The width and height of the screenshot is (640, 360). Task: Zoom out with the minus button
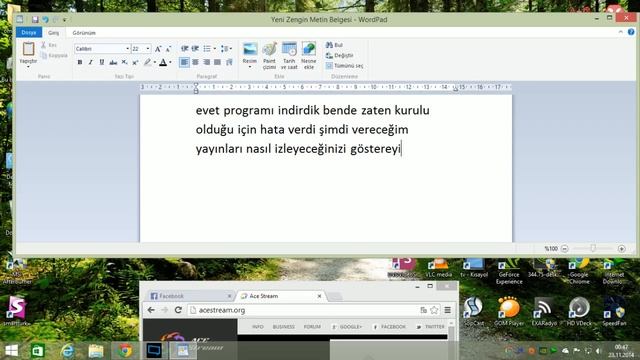click(564, 249)
